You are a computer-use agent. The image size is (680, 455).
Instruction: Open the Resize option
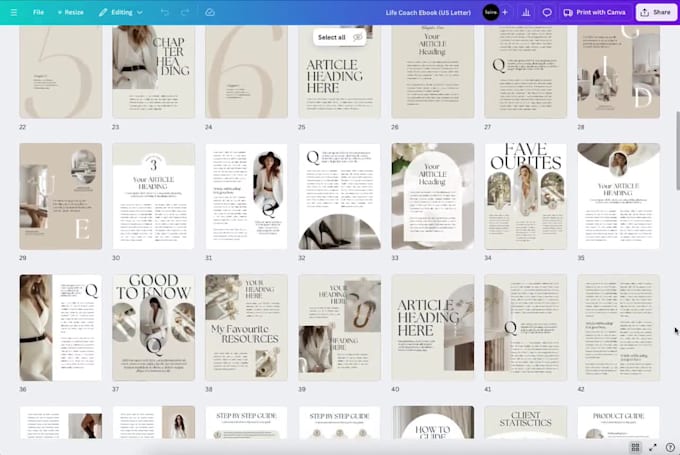[70, 12]
